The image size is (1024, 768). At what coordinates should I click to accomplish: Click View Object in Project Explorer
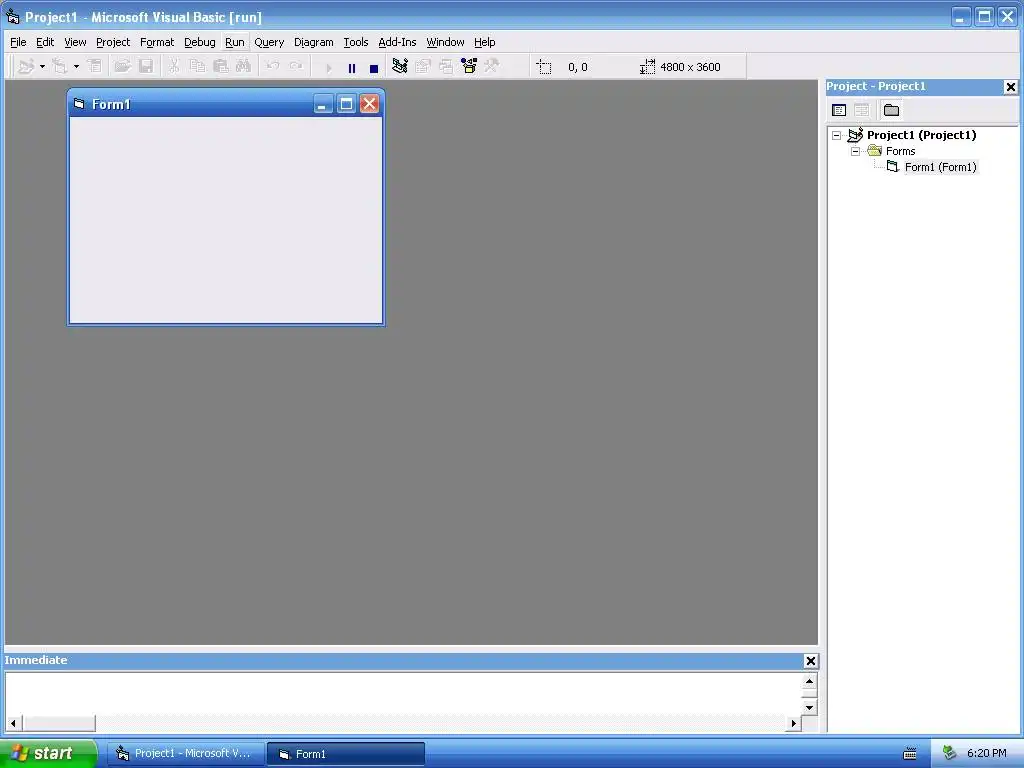[861, 110]
